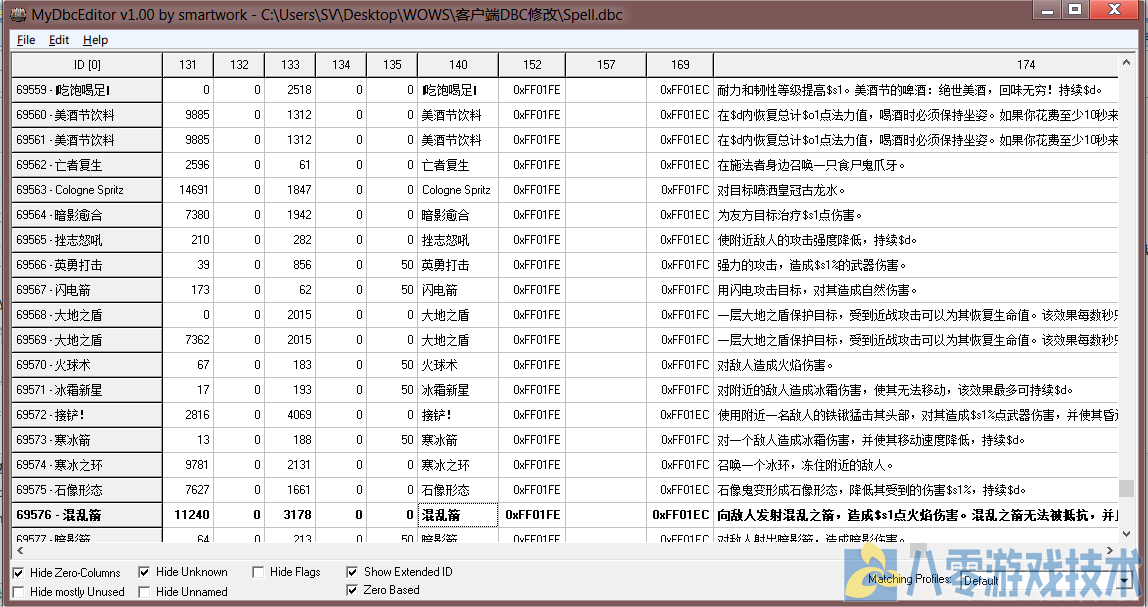Click cell value 9781 in 寒冰之环 row
Screen dimensions: 1148x607
(187, 464)
